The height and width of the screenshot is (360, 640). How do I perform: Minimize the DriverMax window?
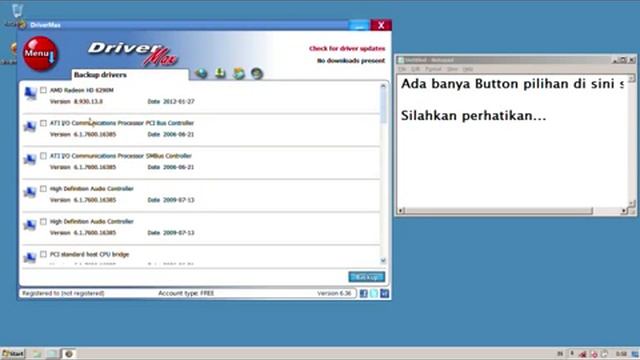click(x=359, y=25)
